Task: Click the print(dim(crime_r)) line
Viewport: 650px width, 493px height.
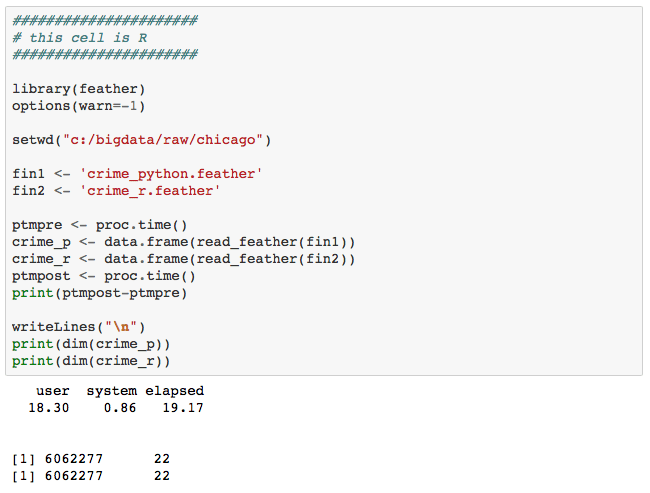Action: 91,361
